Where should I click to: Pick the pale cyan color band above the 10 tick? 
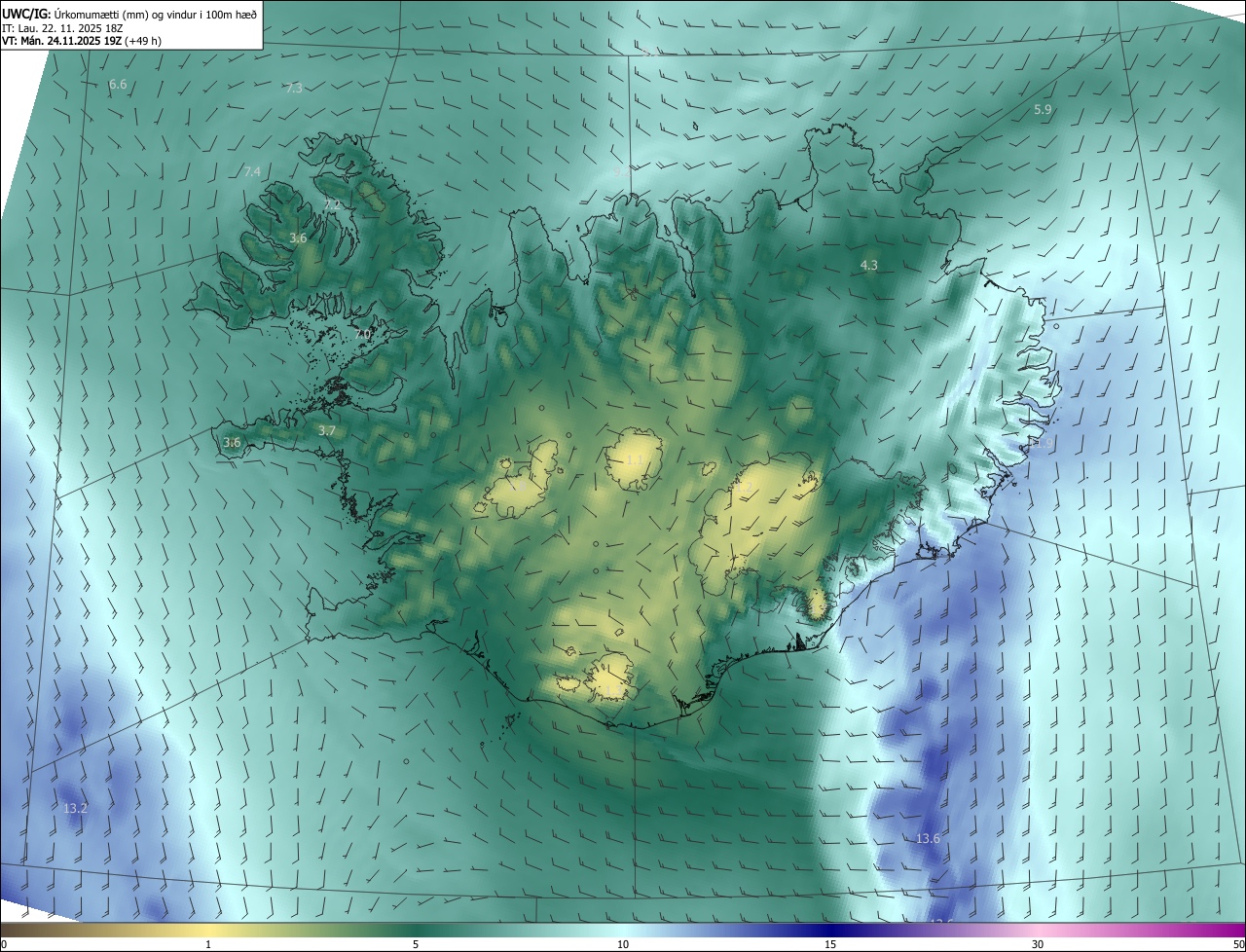coord(623,931)
